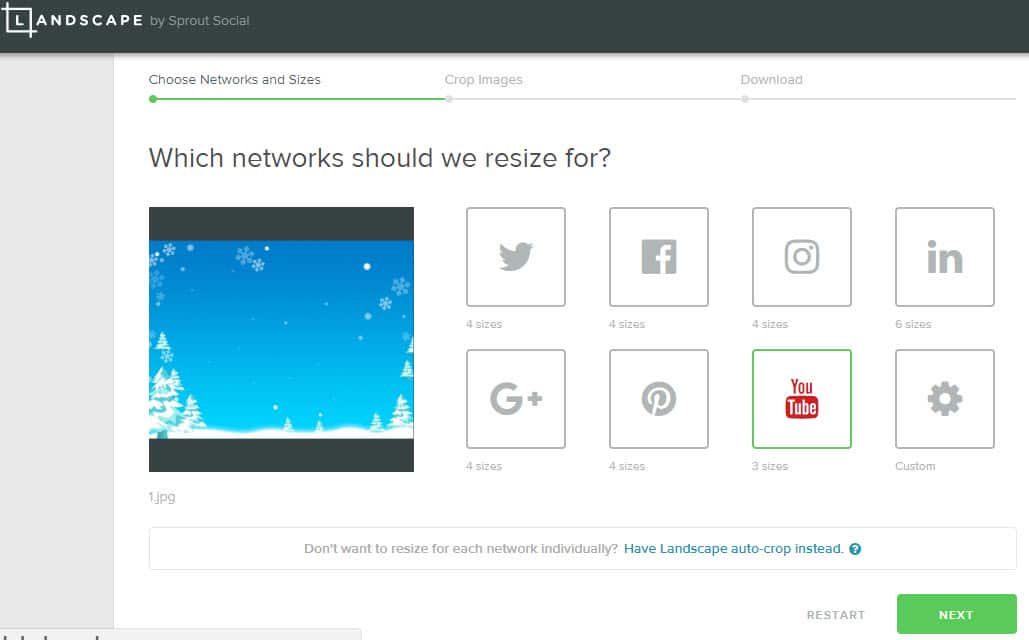The width and height of the screenshot is (1029, 640).
Task: Select the LinkedIn network tile
Action: (945, 257)
